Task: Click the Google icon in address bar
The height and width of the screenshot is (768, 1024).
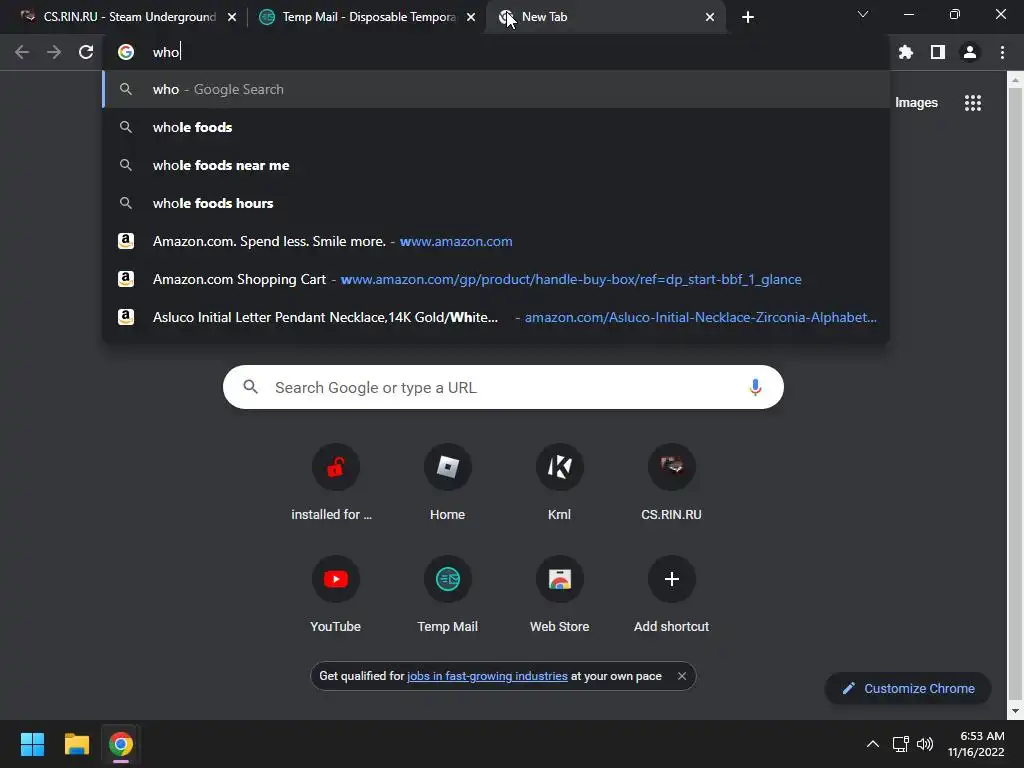Action: pos(126,52)
